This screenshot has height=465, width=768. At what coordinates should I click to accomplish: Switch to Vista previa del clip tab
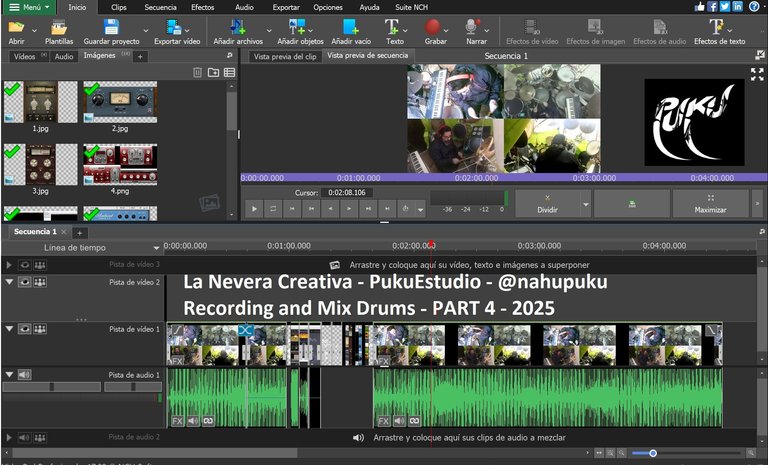(285, 56)
